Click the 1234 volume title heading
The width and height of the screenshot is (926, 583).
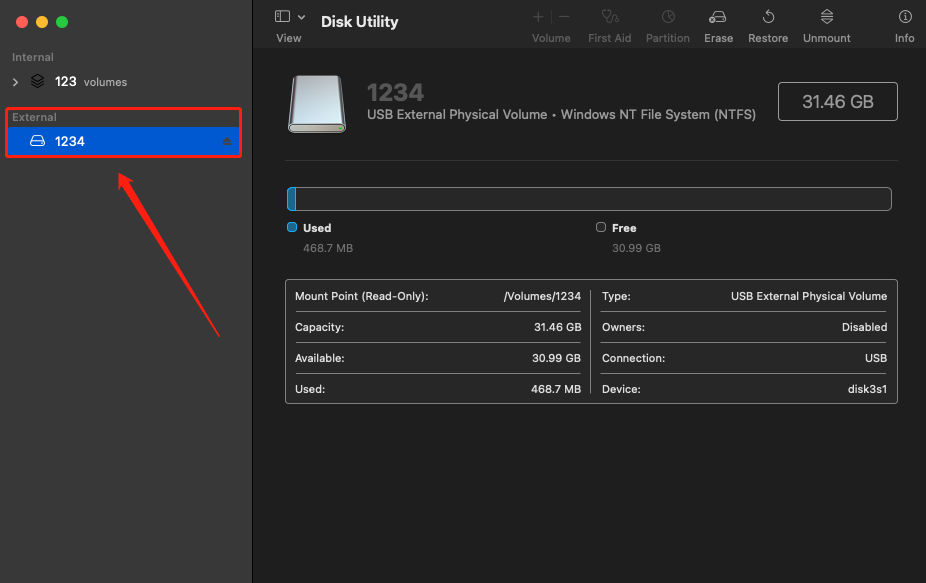[395, 92]
